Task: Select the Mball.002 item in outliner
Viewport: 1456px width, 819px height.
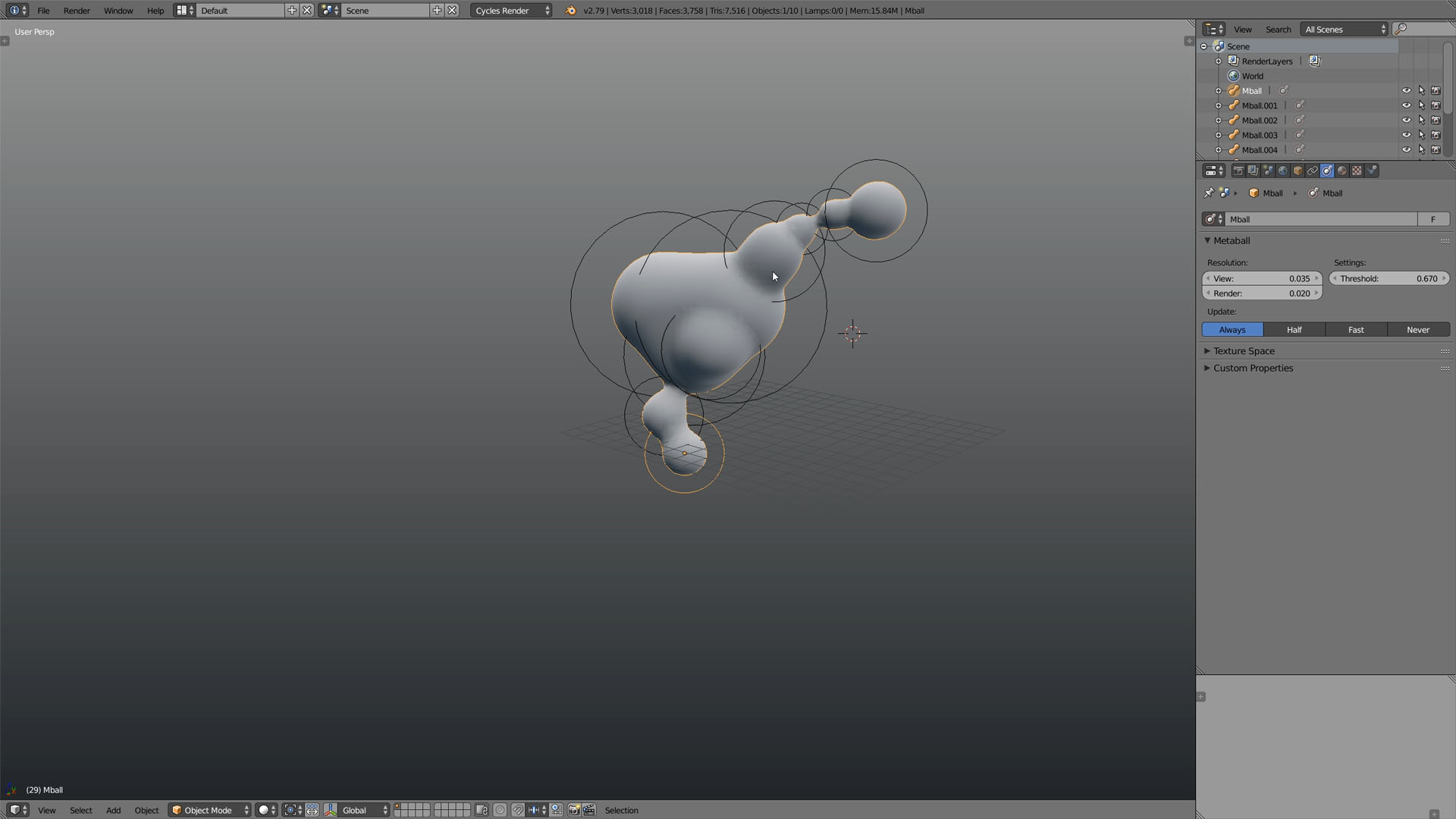Action: [1260, 120]
